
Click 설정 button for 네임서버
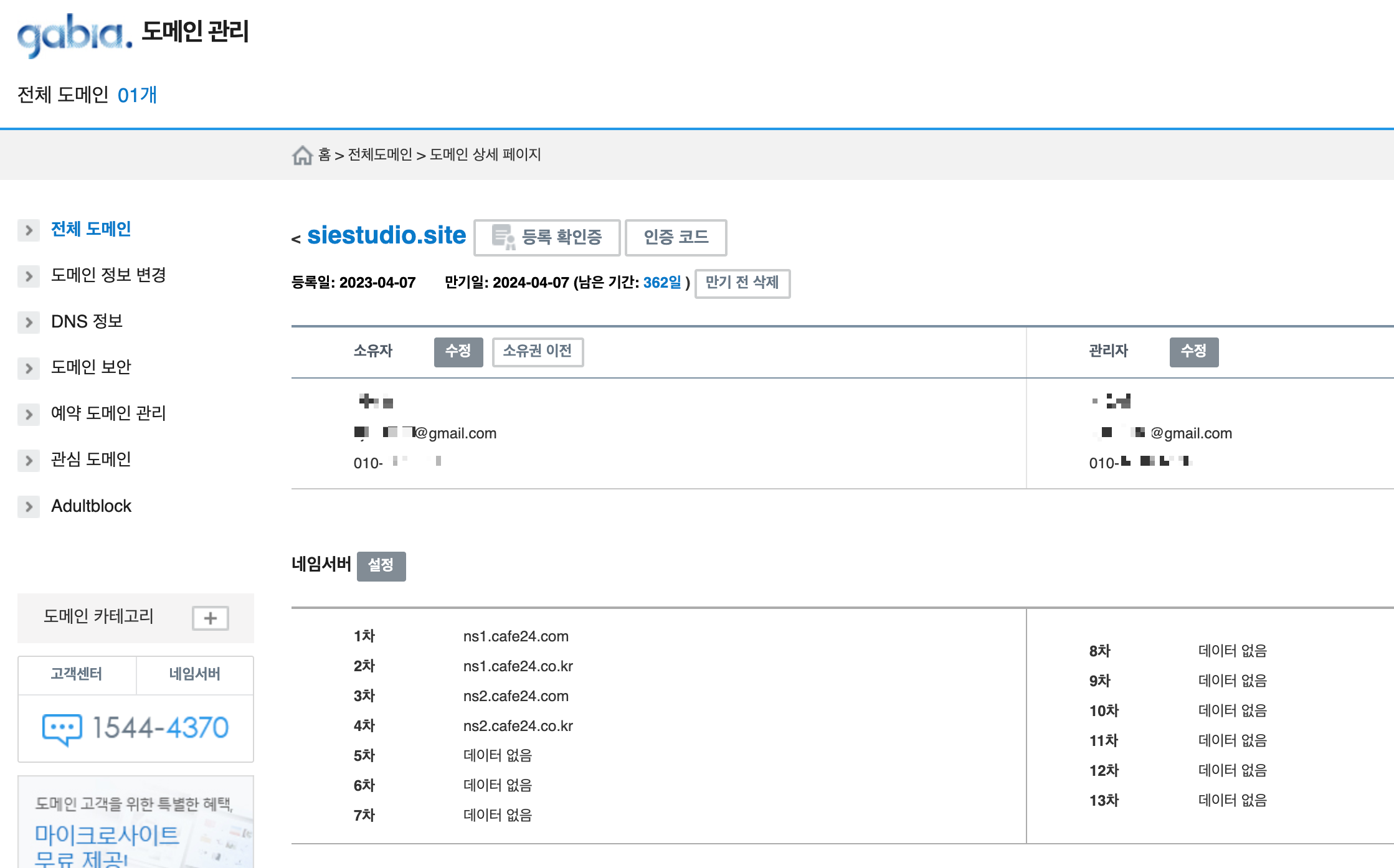381,566
